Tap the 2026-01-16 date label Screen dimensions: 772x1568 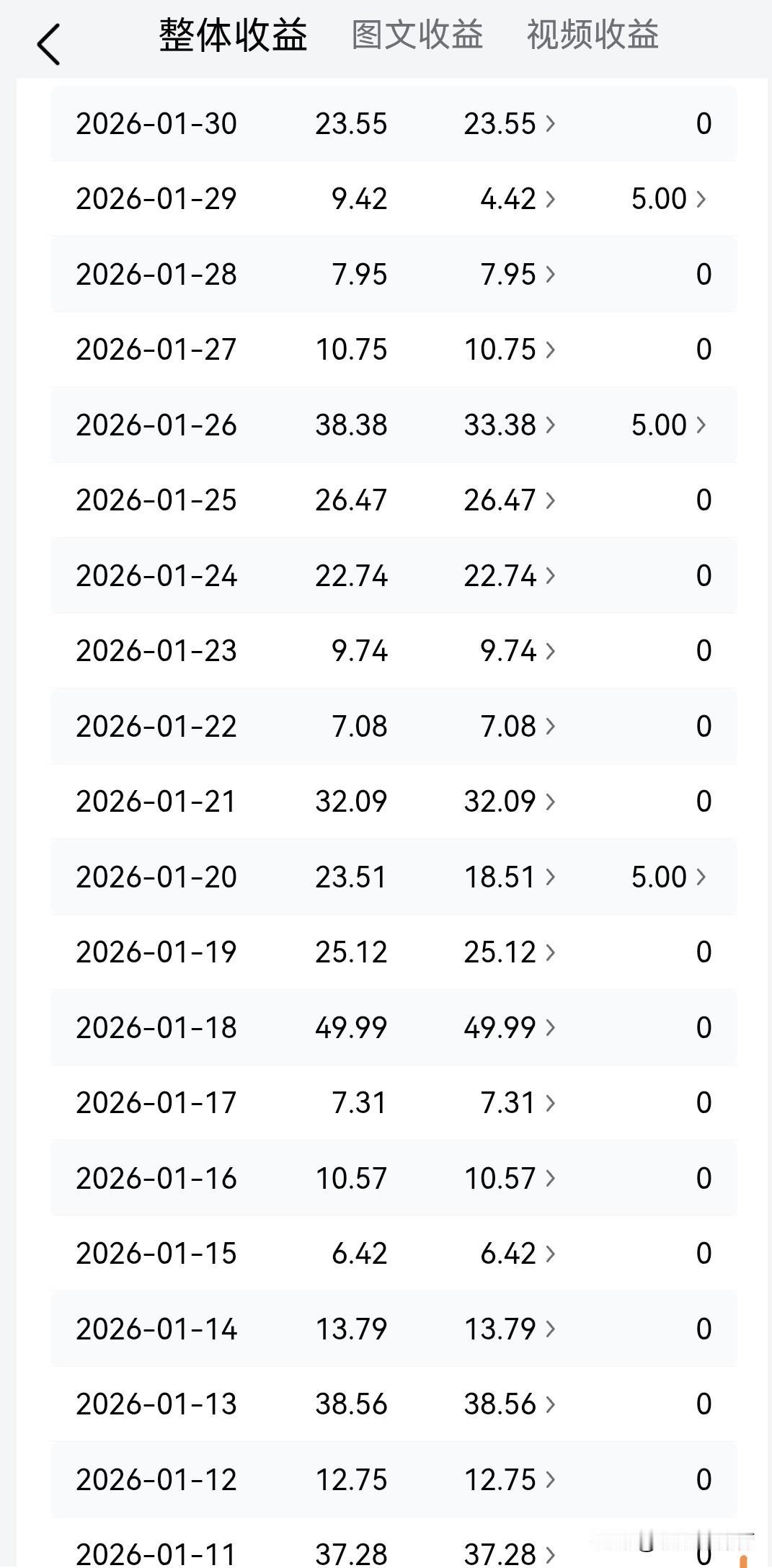(x=156, y=1179)
